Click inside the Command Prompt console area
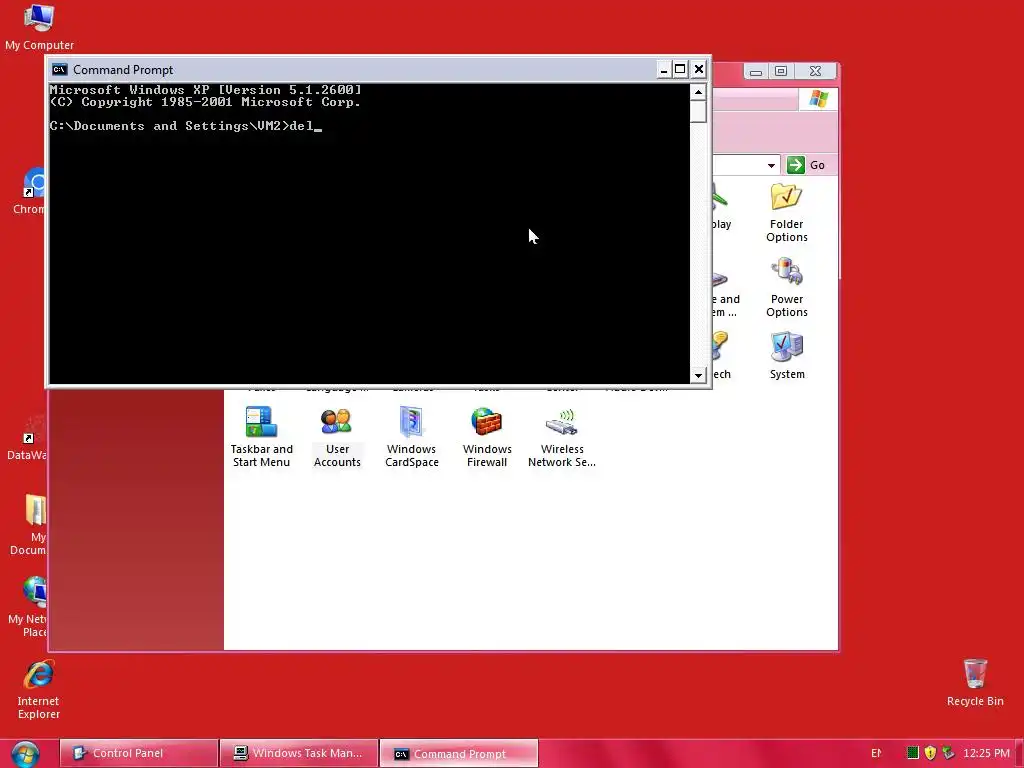This screenshot has width=1024, height=768. tap(370, 234)
